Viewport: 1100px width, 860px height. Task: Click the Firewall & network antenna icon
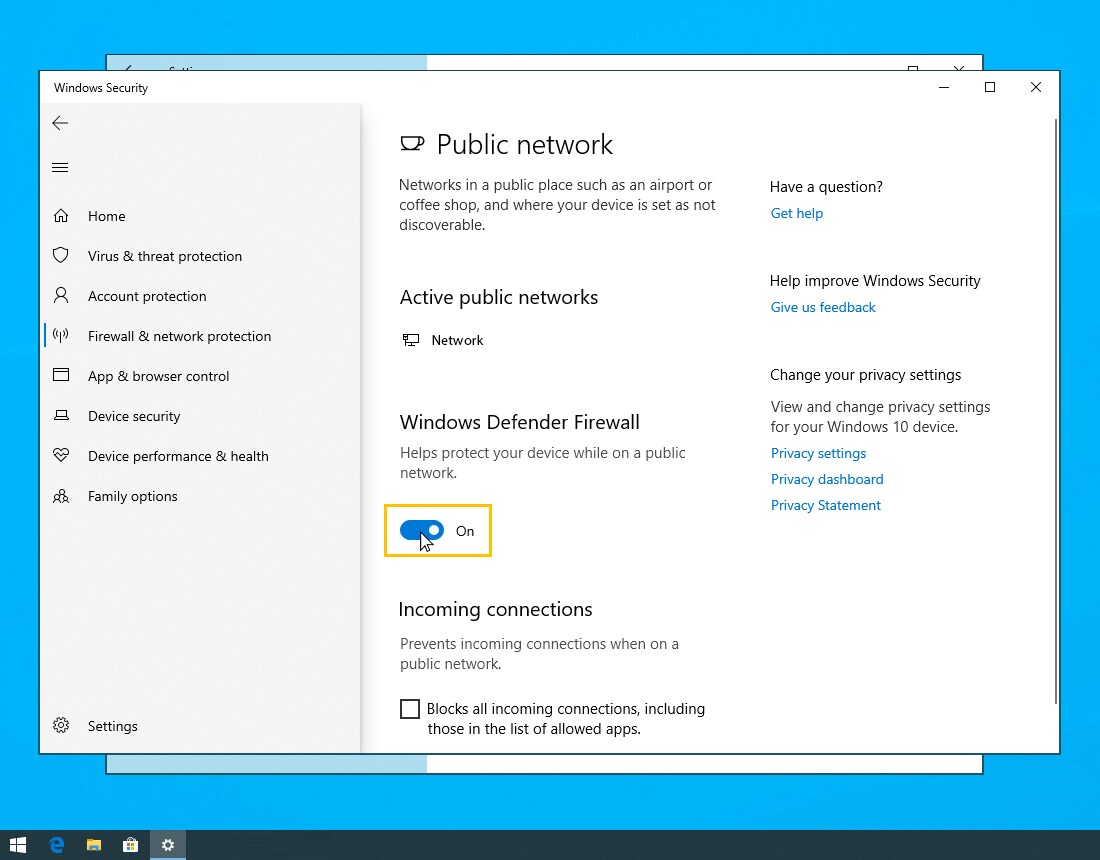tap(61, 335)
